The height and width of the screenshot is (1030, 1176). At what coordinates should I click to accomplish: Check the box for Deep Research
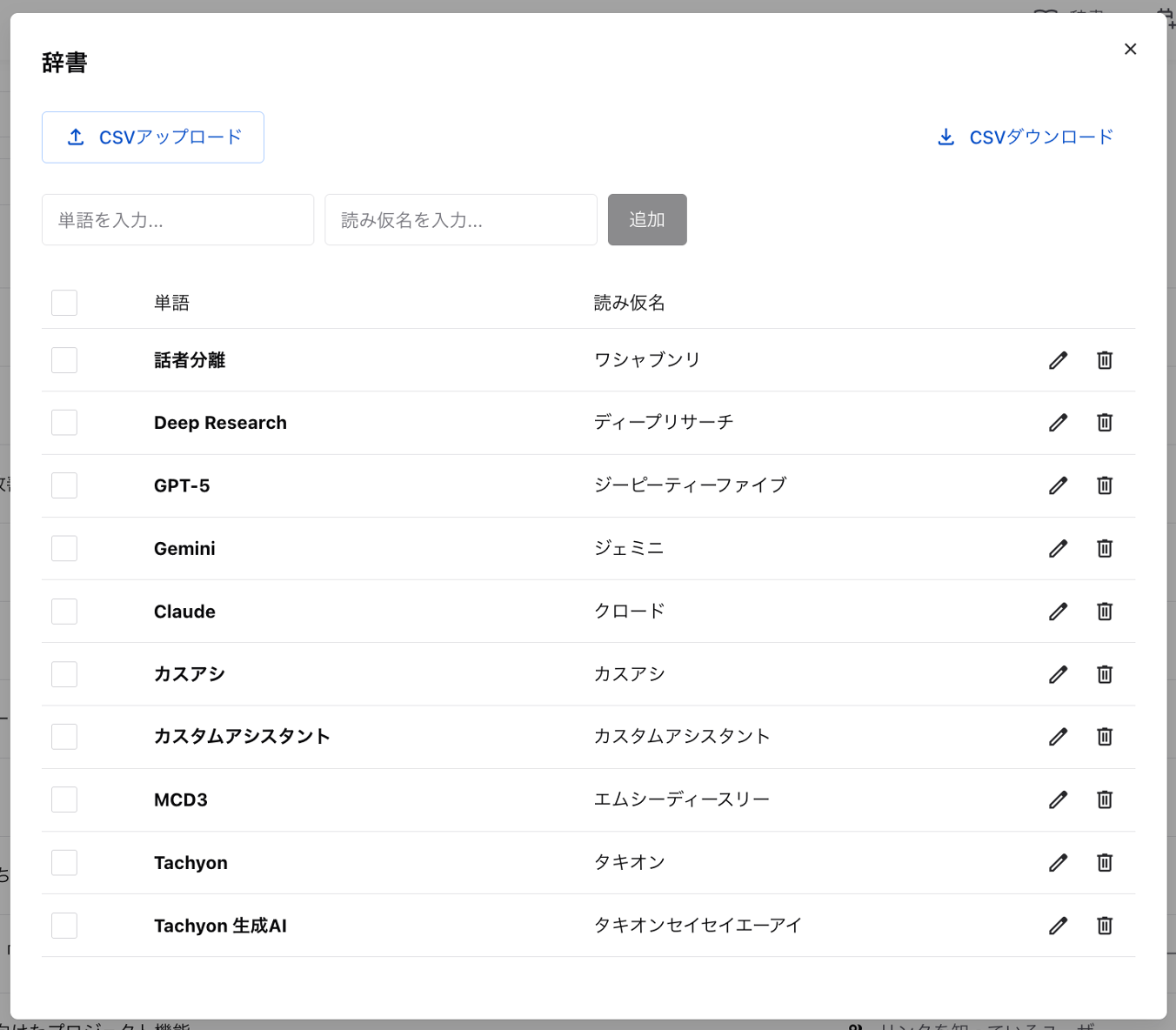[x=64, y=423]
